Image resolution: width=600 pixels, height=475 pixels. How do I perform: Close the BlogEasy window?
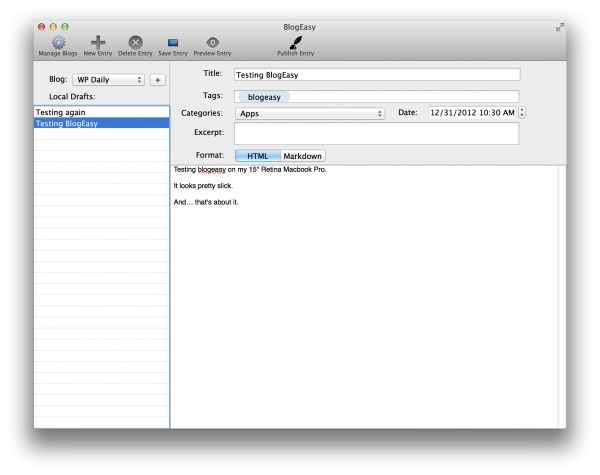point(41,27)
